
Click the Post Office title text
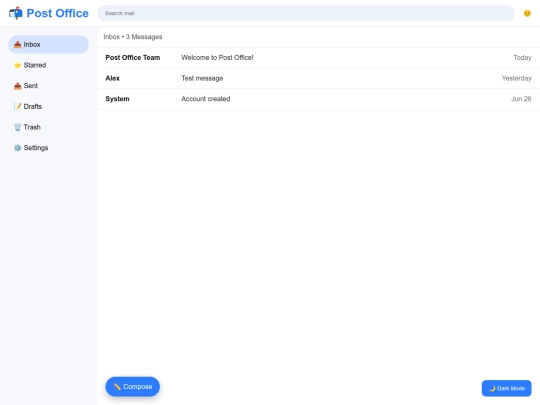click(58, 13)
